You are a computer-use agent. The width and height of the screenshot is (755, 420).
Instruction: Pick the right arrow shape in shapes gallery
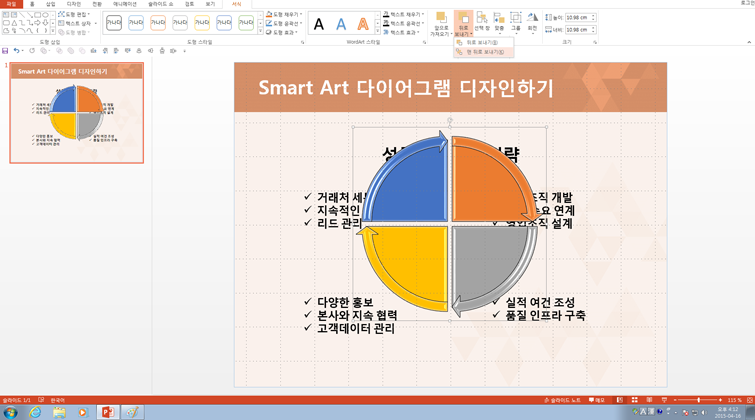tap(38, 23)
